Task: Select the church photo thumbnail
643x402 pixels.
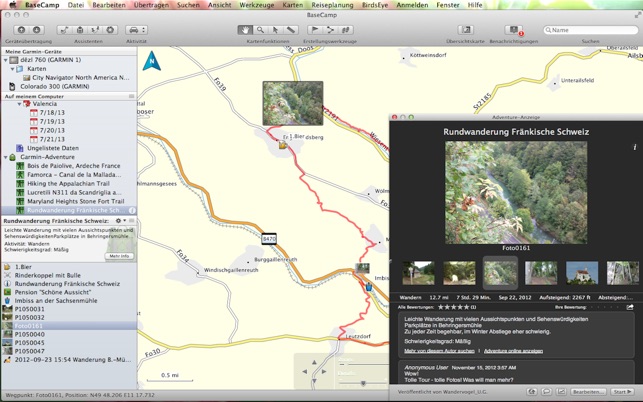Action: pyautogui.click(x=581, y=273)
